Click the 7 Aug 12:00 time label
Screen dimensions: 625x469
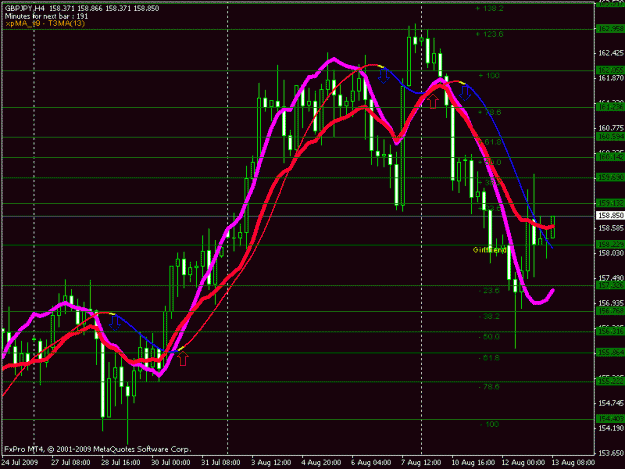click(421, 463)
